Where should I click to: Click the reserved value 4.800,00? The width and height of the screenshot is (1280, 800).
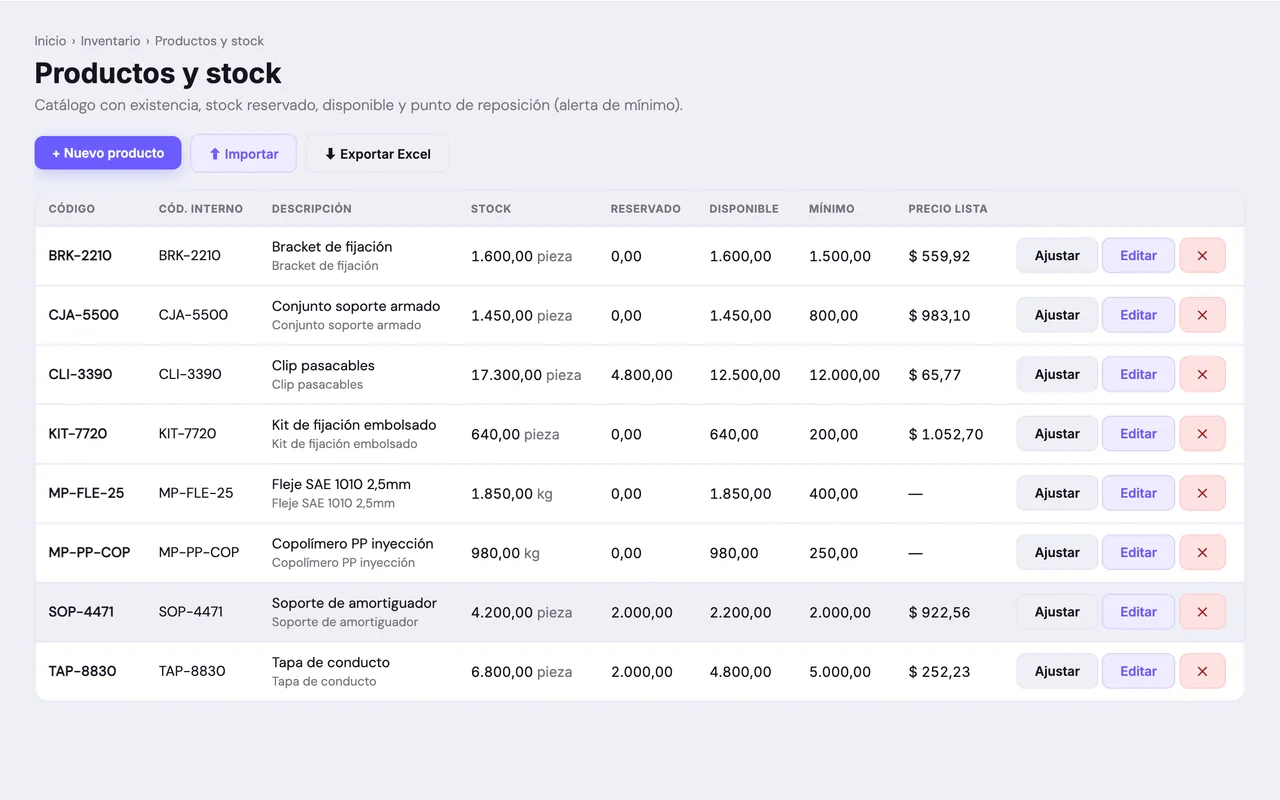pos(642,375)
